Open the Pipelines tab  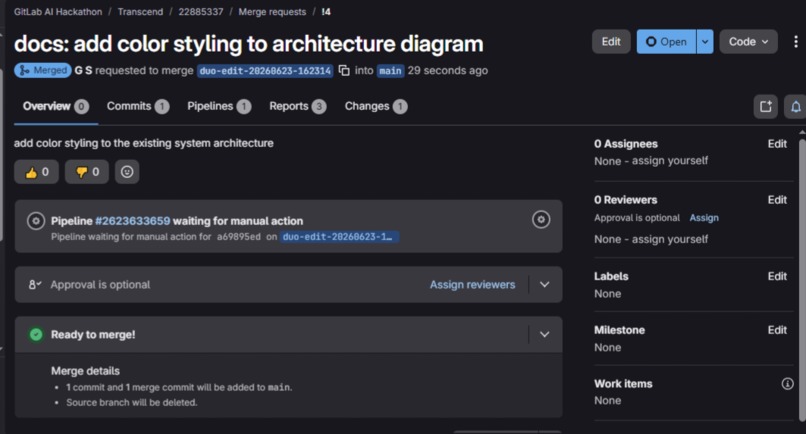tap(219, 106)
